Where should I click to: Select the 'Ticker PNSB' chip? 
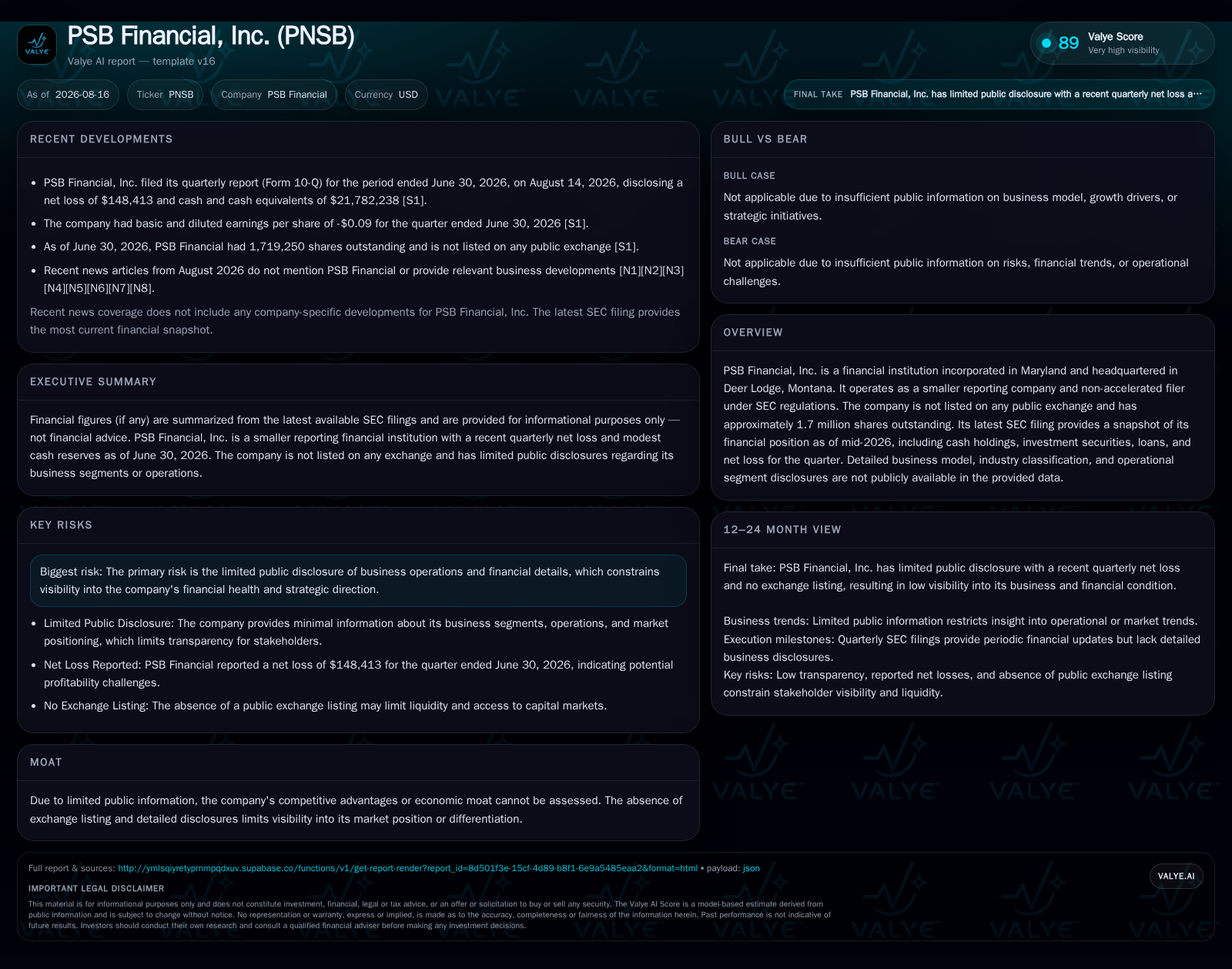[x=165, y=95]
